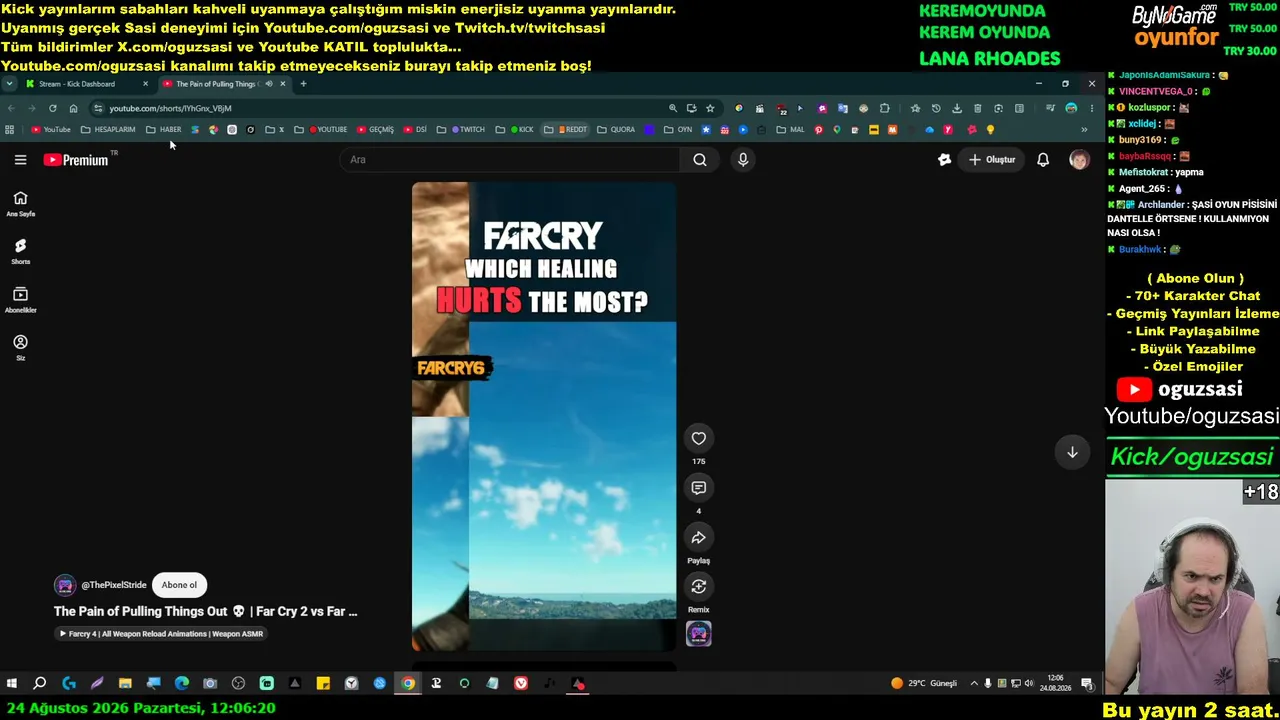Expand the tab search dropdown

pyautogui.click(x=9, y=84)
